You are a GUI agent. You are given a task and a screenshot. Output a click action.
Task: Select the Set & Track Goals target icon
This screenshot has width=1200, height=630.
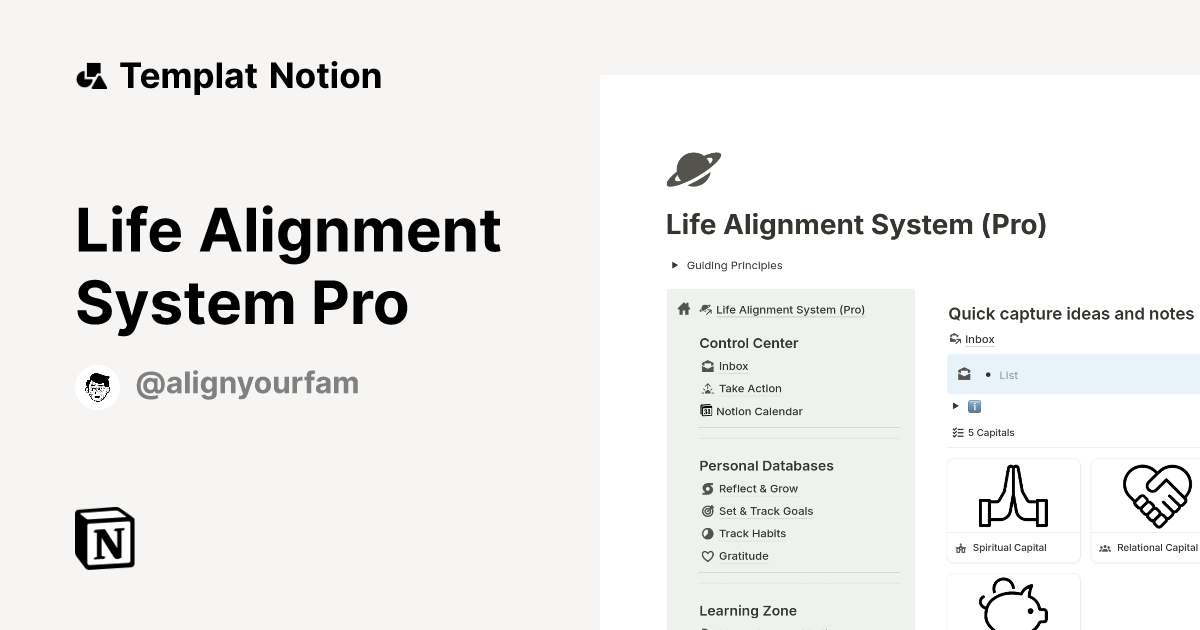coord(707,511)
